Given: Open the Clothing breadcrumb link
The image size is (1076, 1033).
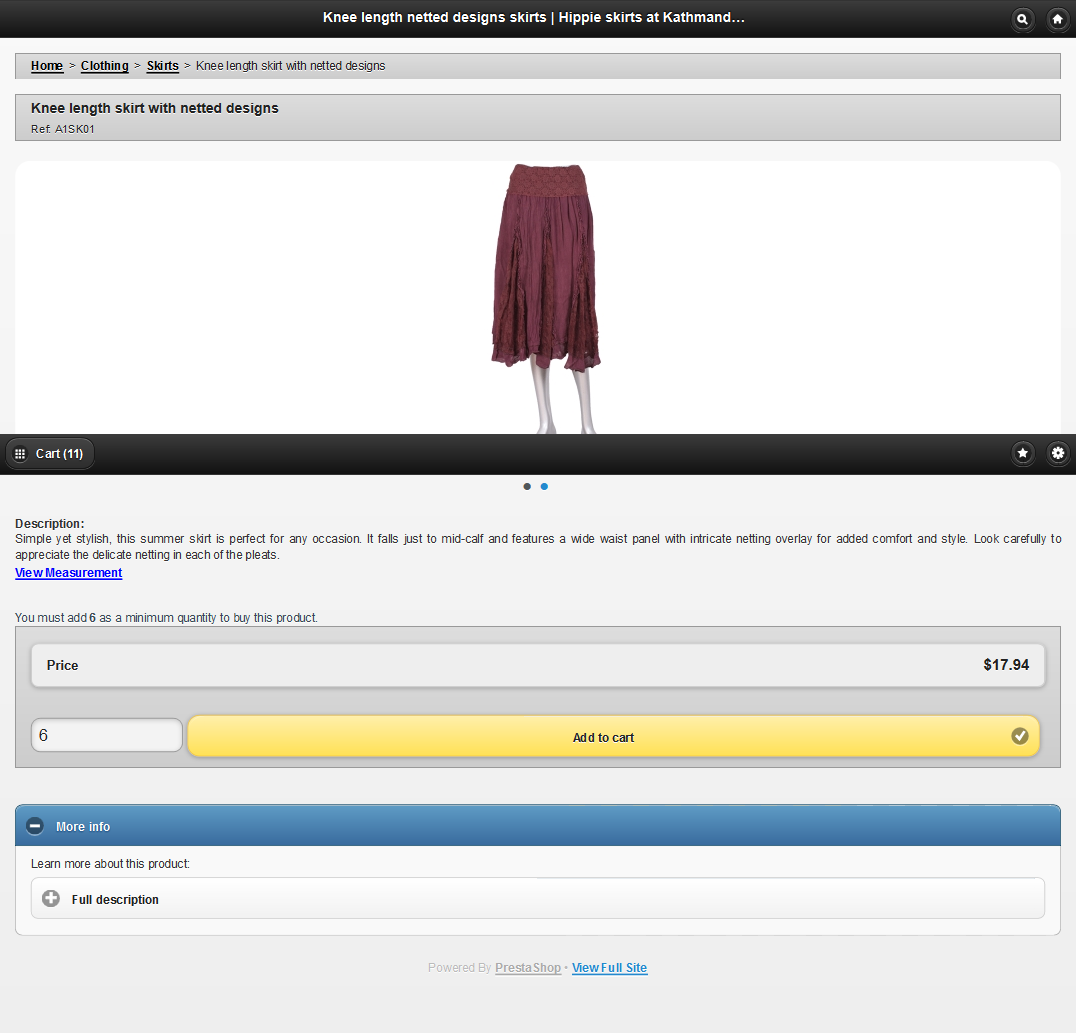Looking at the screenshot, I should [104, 66].
